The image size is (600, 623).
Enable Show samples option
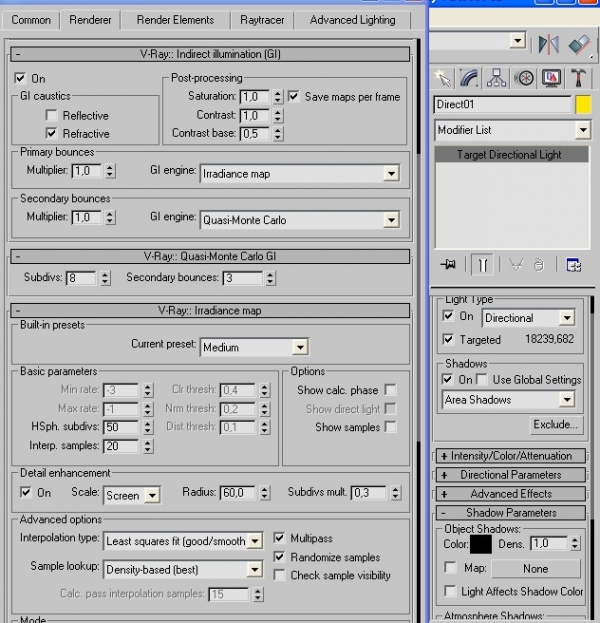click(390, 427)
